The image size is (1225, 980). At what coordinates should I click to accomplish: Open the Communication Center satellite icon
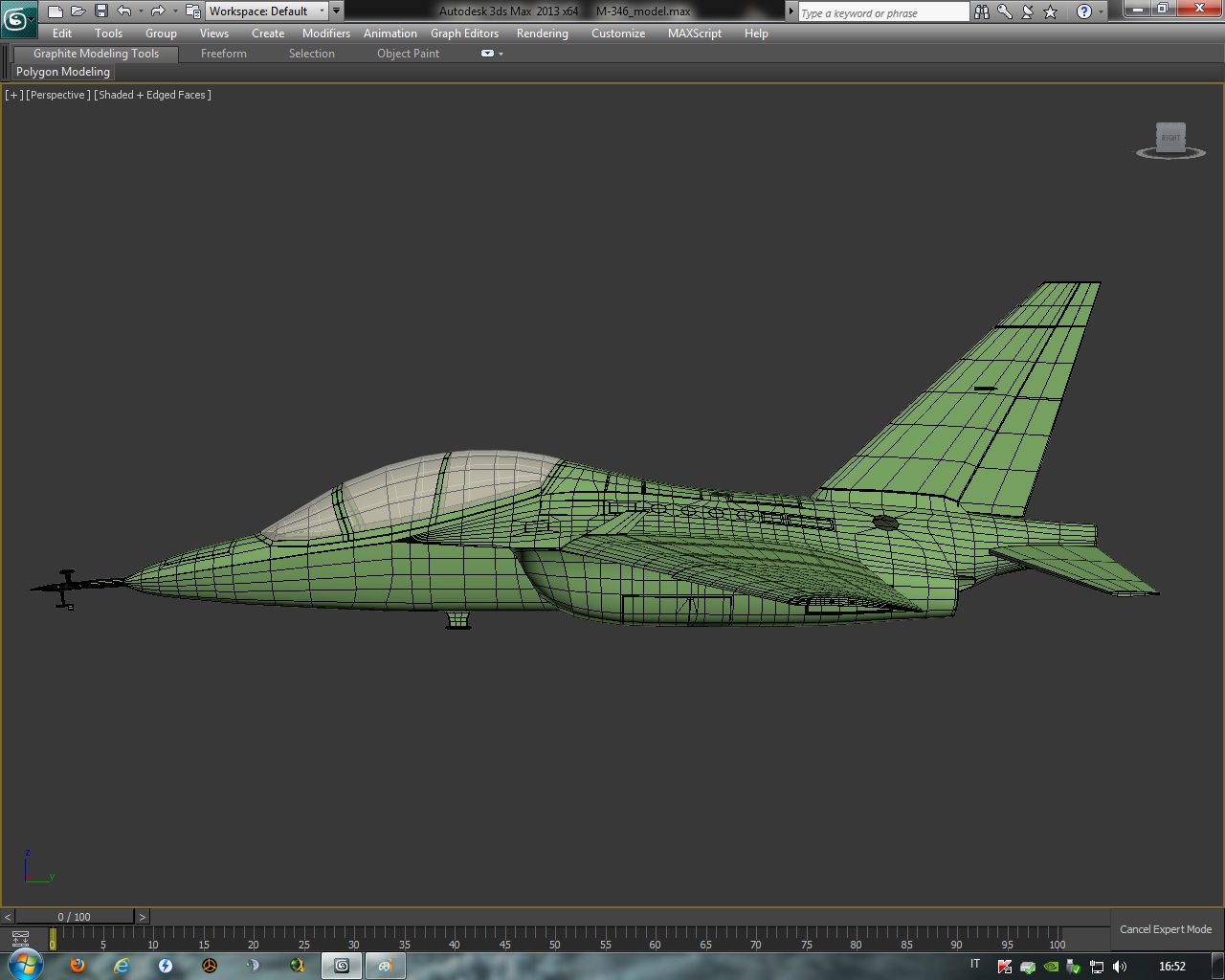click(1028, 11)
